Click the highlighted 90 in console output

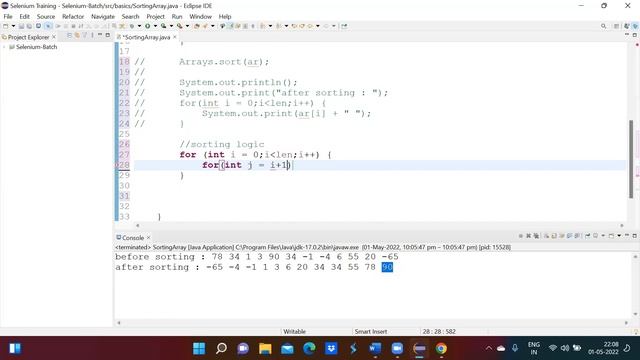[x=387, y=267]
